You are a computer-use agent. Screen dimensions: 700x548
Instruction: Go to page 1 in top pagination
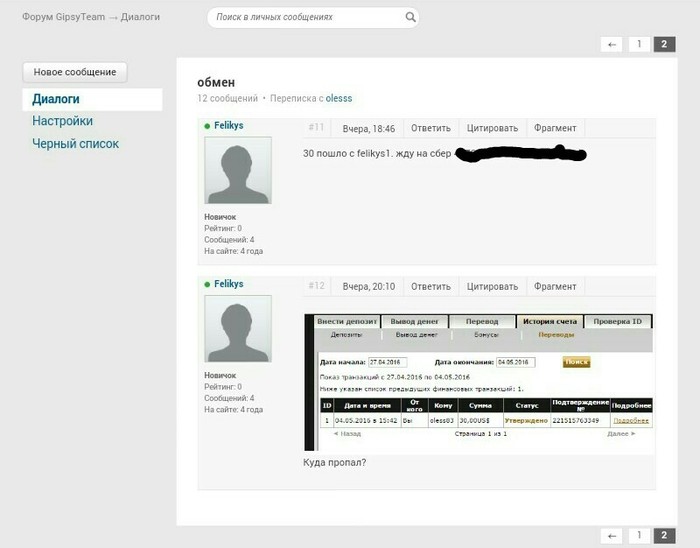[639, 44]
